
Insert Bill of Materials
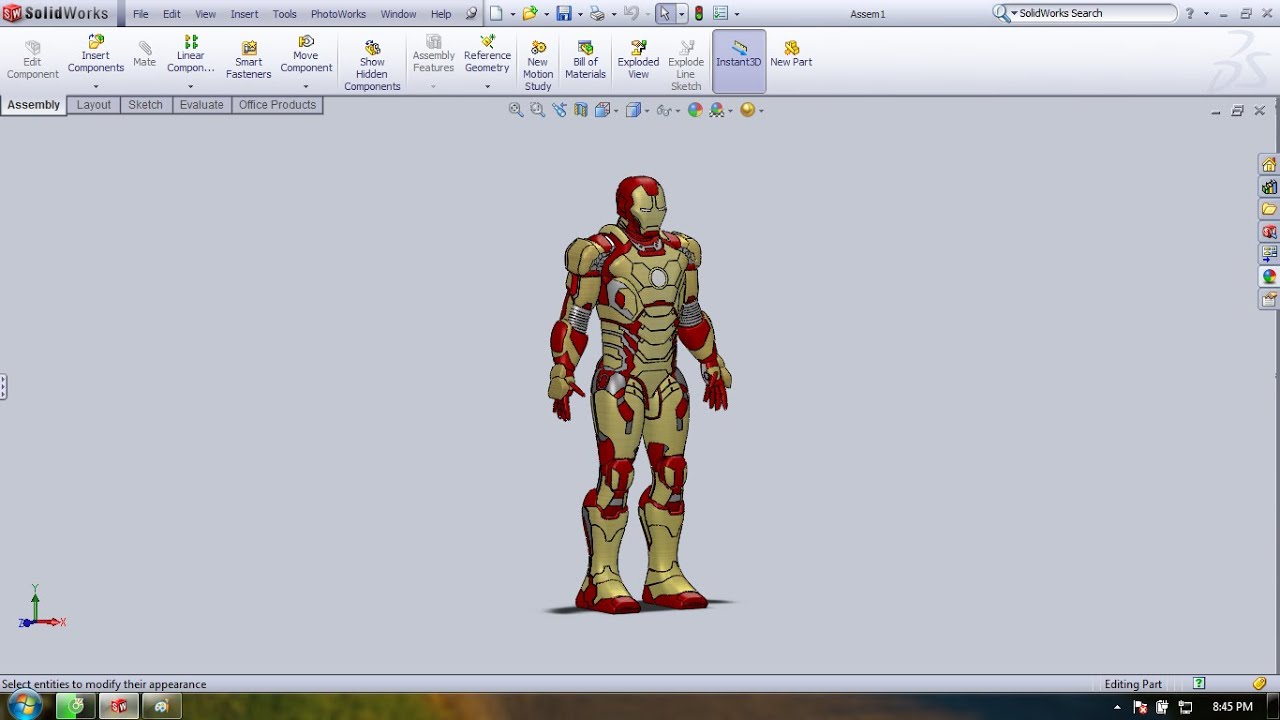[x=586, y=61]
